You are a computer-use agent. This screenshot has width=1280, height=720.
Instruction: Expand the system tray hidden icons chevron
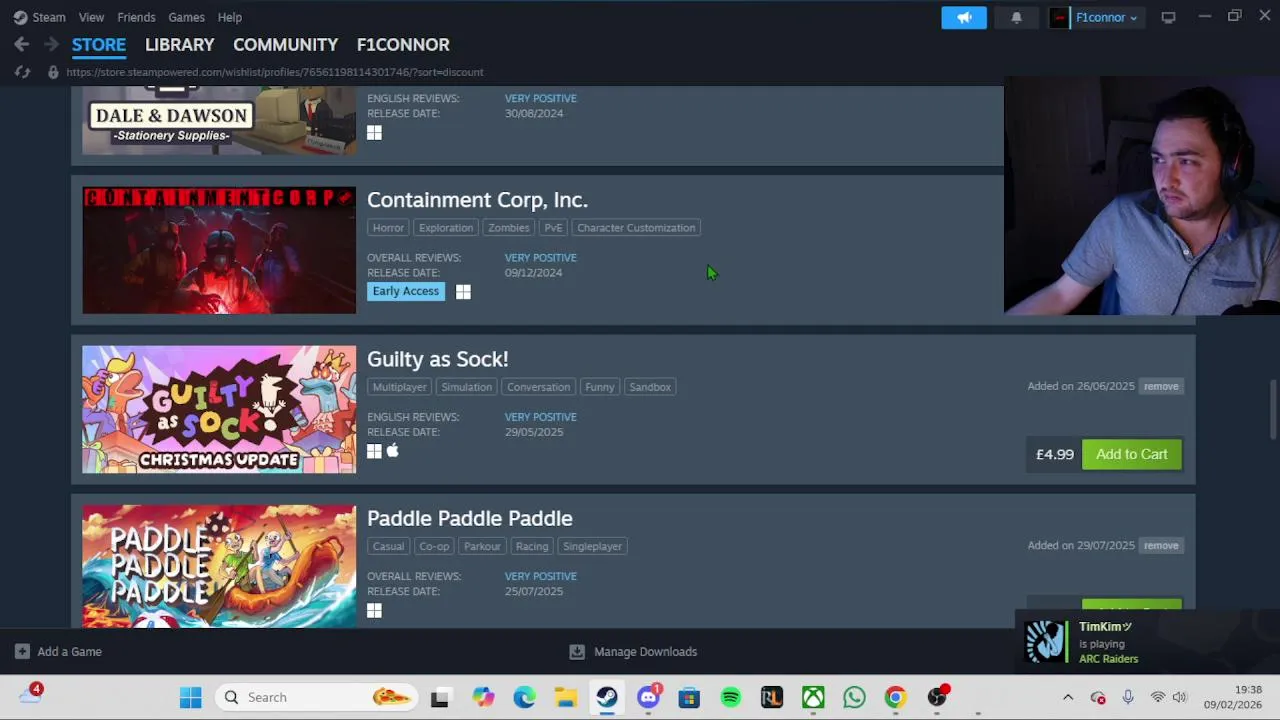coord(1068,697)
